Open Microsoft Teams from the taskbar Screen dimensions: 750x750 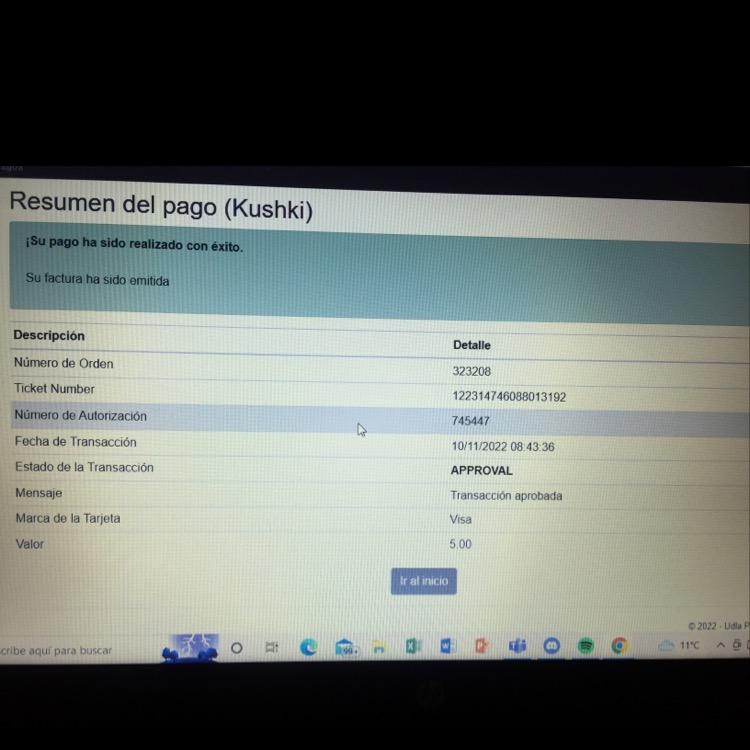[x=516, y=646]
